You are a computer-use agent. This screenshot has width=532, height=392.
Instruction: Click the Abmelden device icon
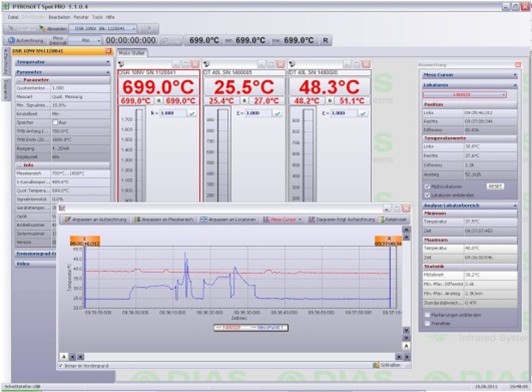point(42,29)
